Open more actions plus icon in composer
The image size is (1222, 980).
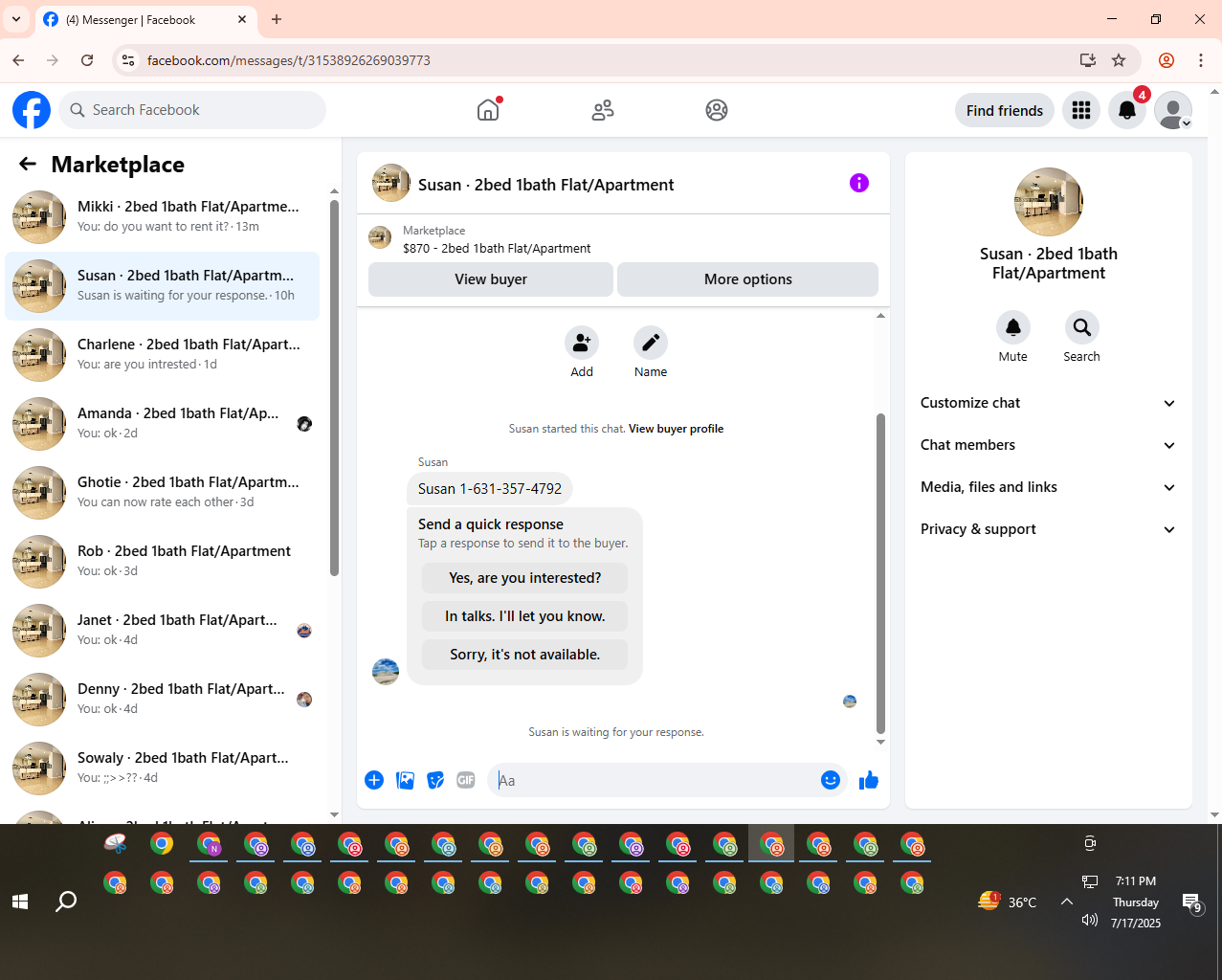coord(374,780)
